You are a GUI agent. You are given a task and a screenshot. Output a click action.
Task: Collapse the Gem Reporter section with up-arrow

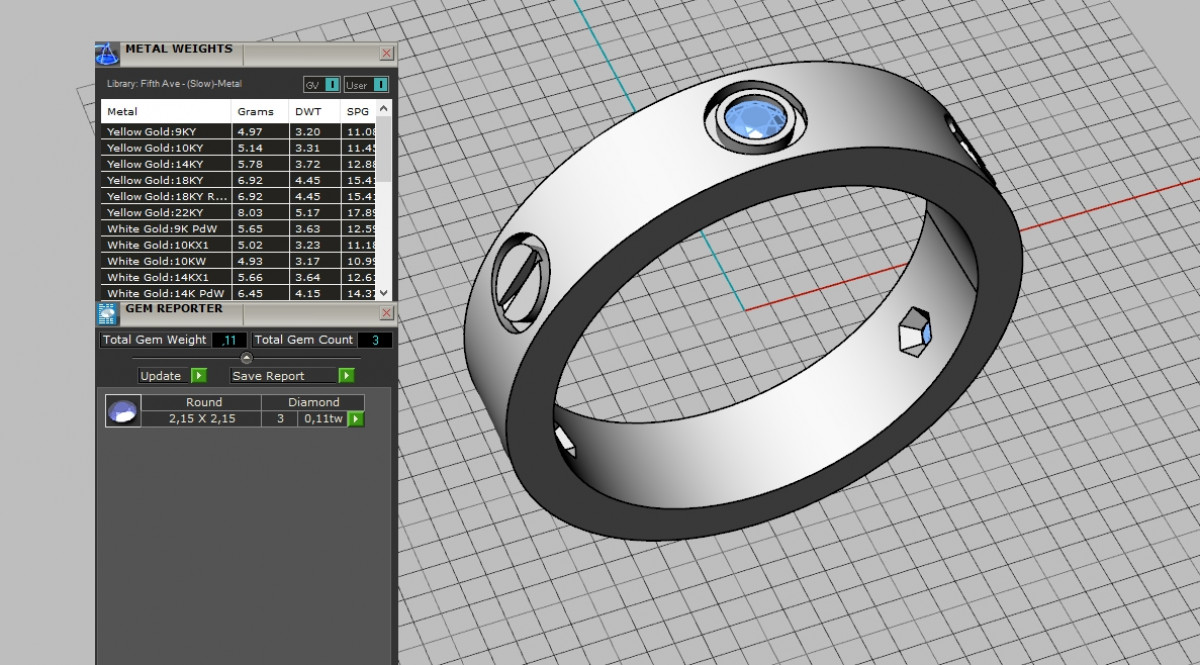[247, 358]
